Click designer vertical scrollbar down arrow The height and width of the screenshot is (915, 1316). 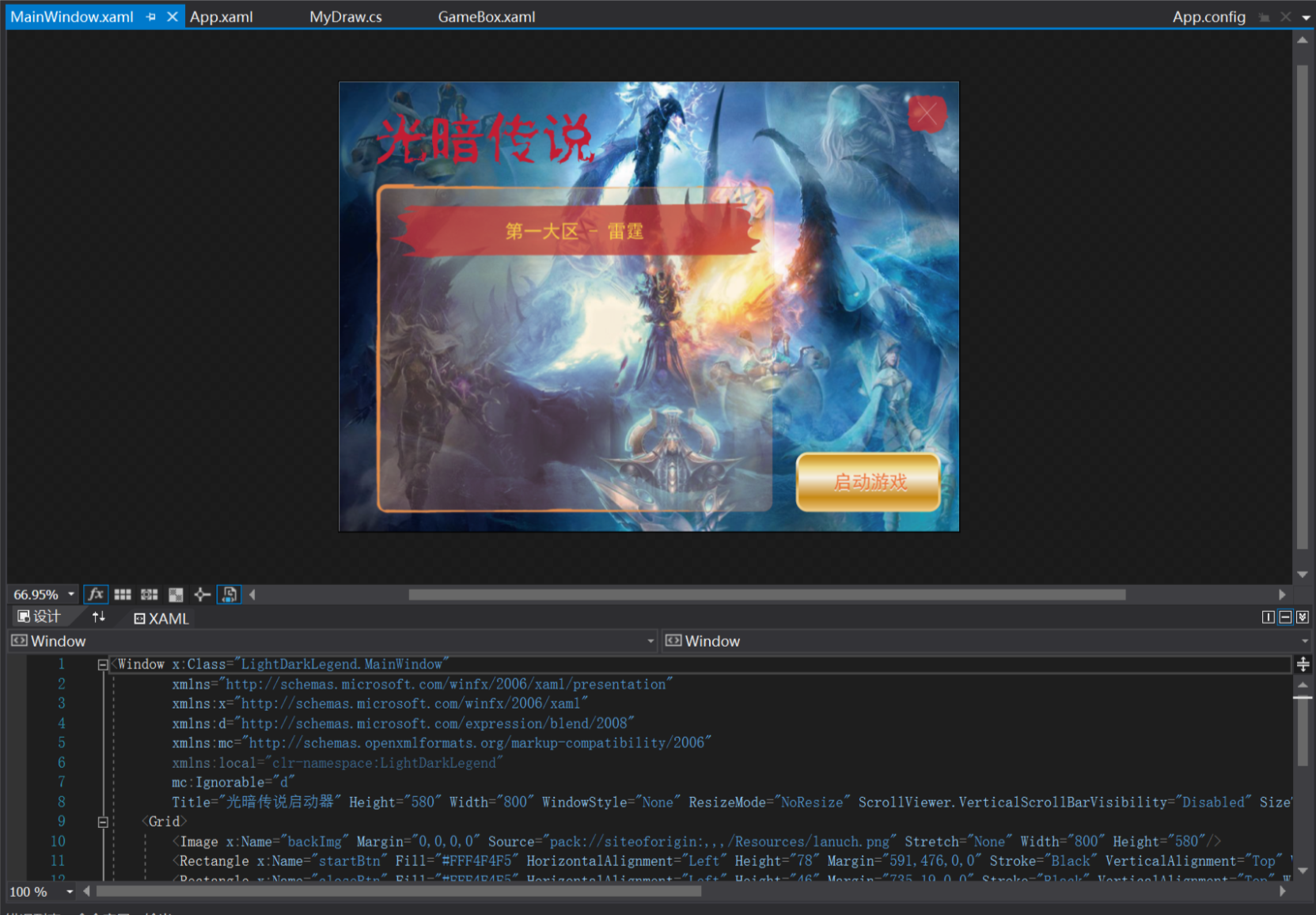(x=1302, y=575)
